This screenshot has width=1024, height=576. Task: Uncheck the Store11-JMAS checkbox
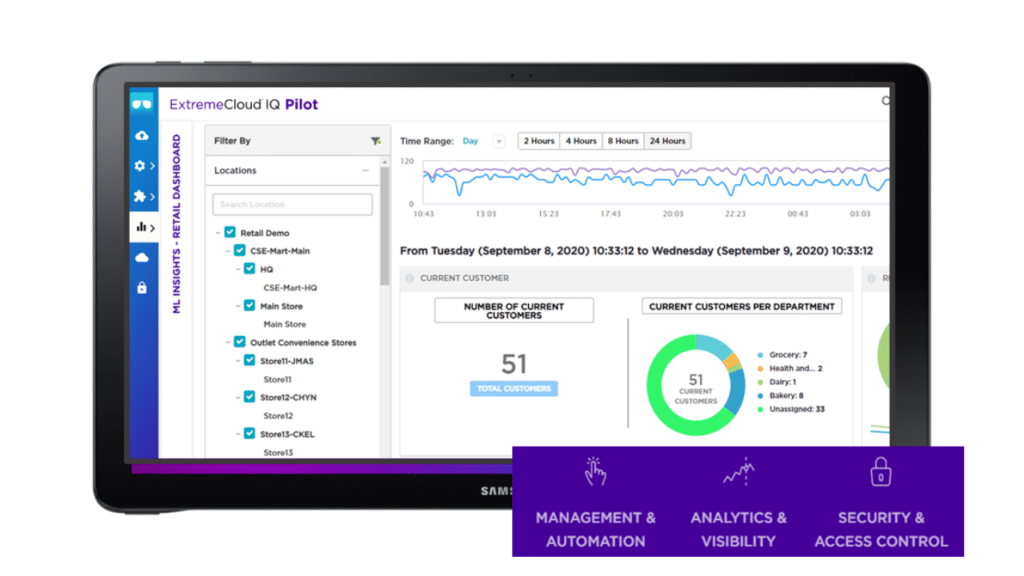[x=249, y=360]
